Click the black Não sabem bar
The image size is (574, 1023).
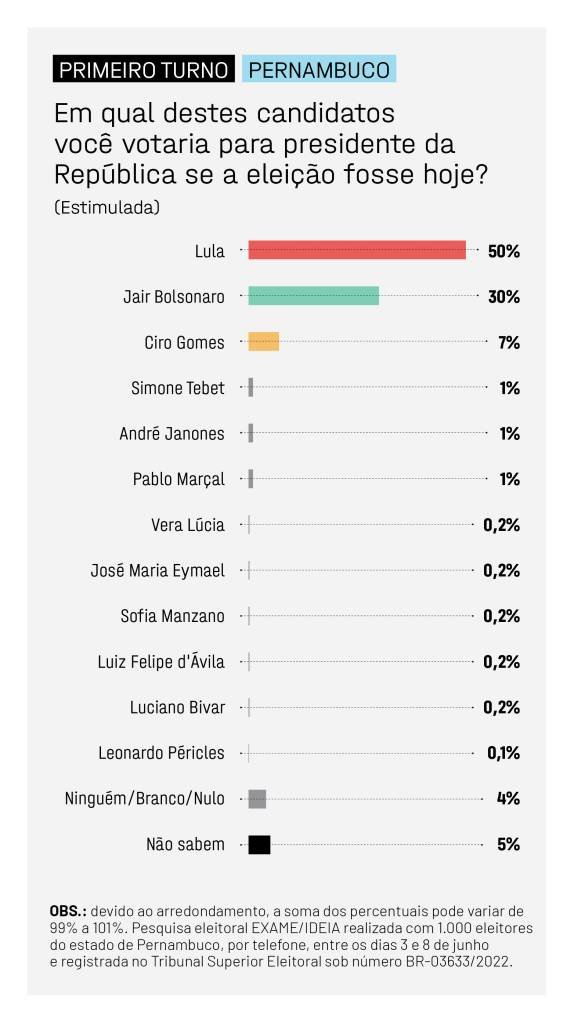(259, 844)
